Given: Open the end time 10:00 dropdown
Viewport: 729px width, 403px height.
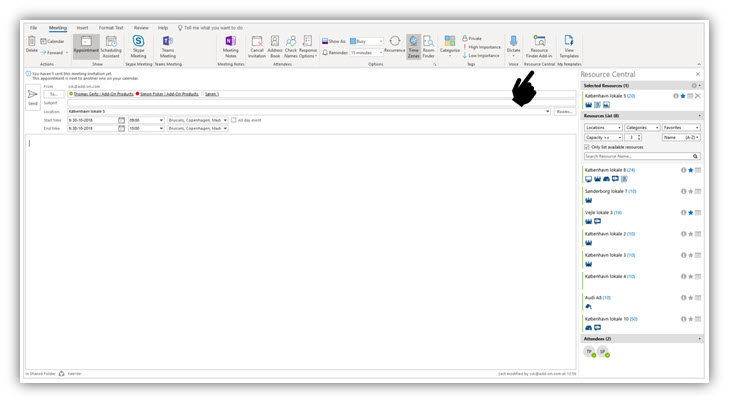Looking at the screenshot, I should pyautogui.click(x=161, y=128).
